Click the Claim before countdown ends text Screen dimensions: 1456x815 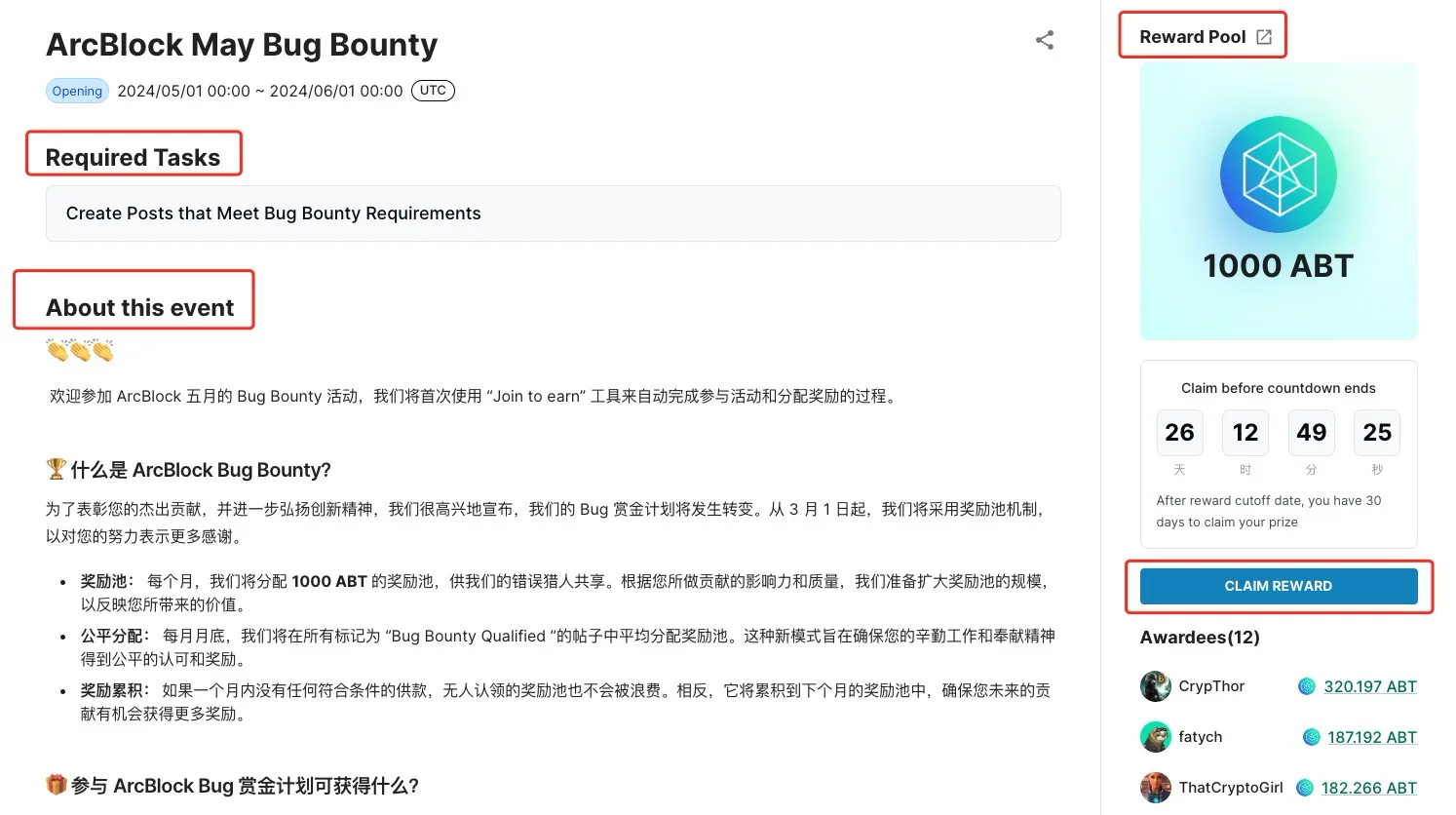[1279, 388]
